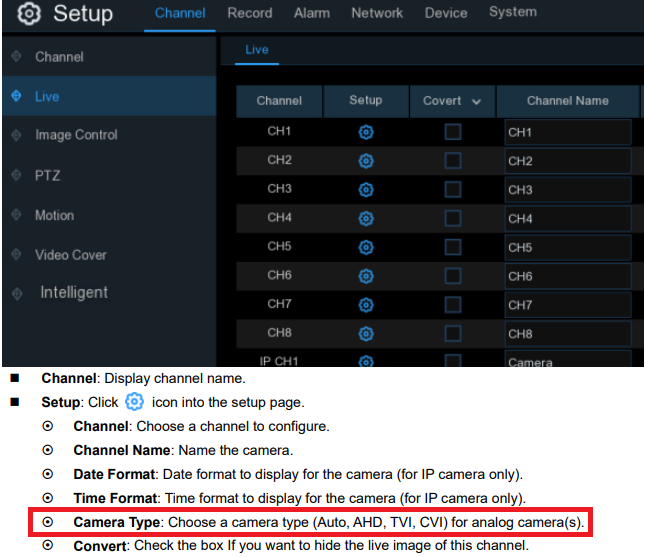The image size is (645, 557).
Task: Open Video Cover in the sidebar
Action: tap(109, 255)
